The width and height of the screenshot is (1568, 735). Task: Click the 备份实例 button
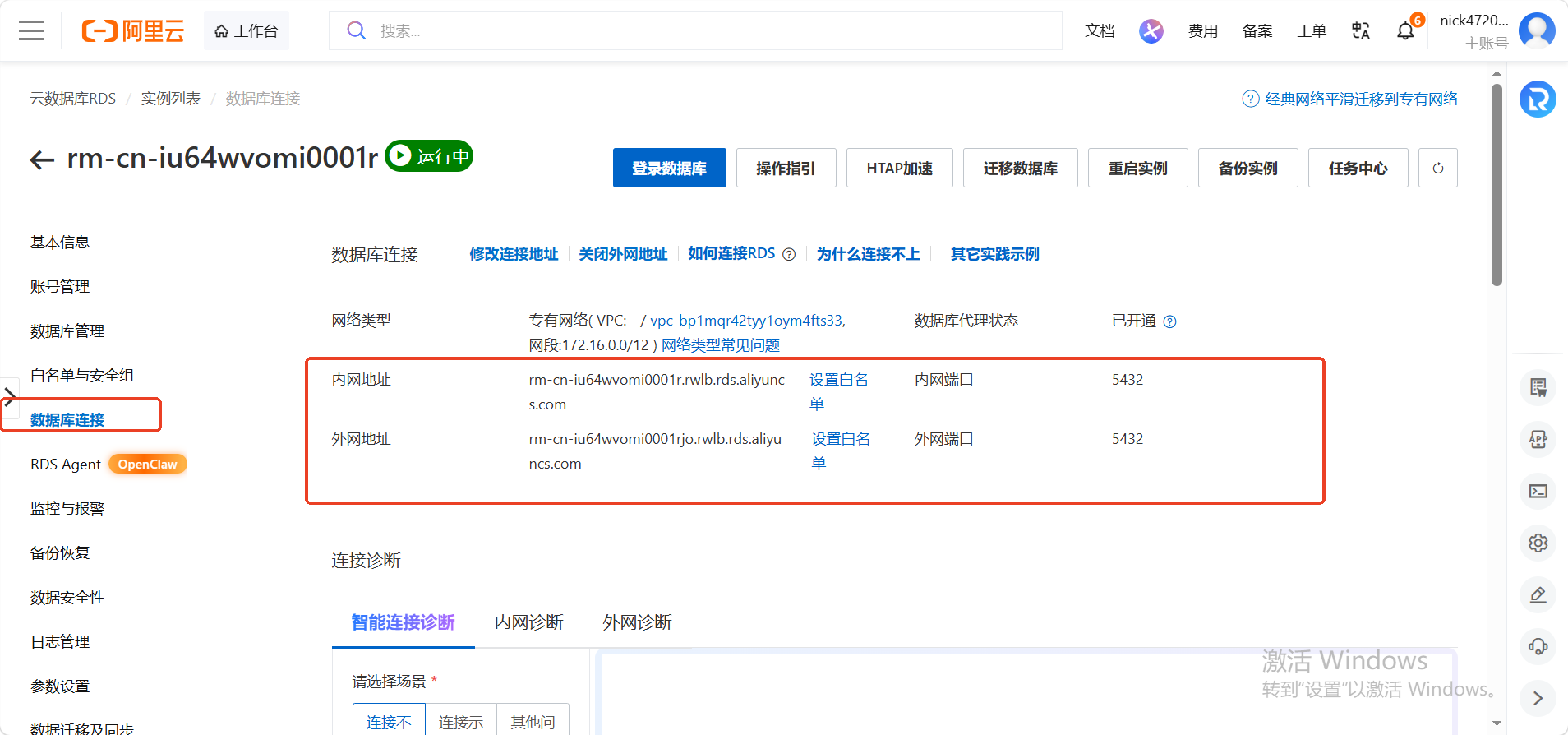(x=1248, y=168)
